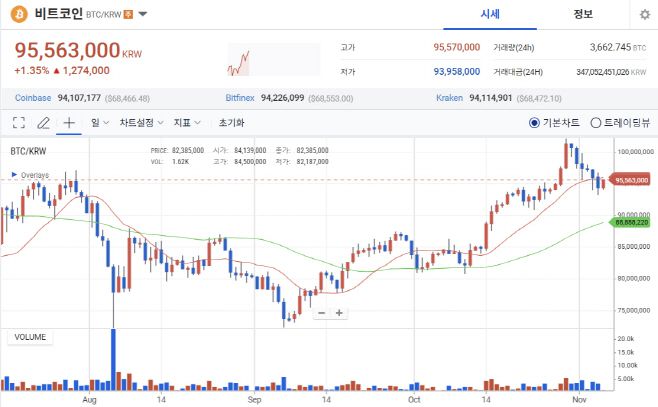The image size is (658, 407).
Task: Expand the Overlays legend arrow
Action: point(14,175)
